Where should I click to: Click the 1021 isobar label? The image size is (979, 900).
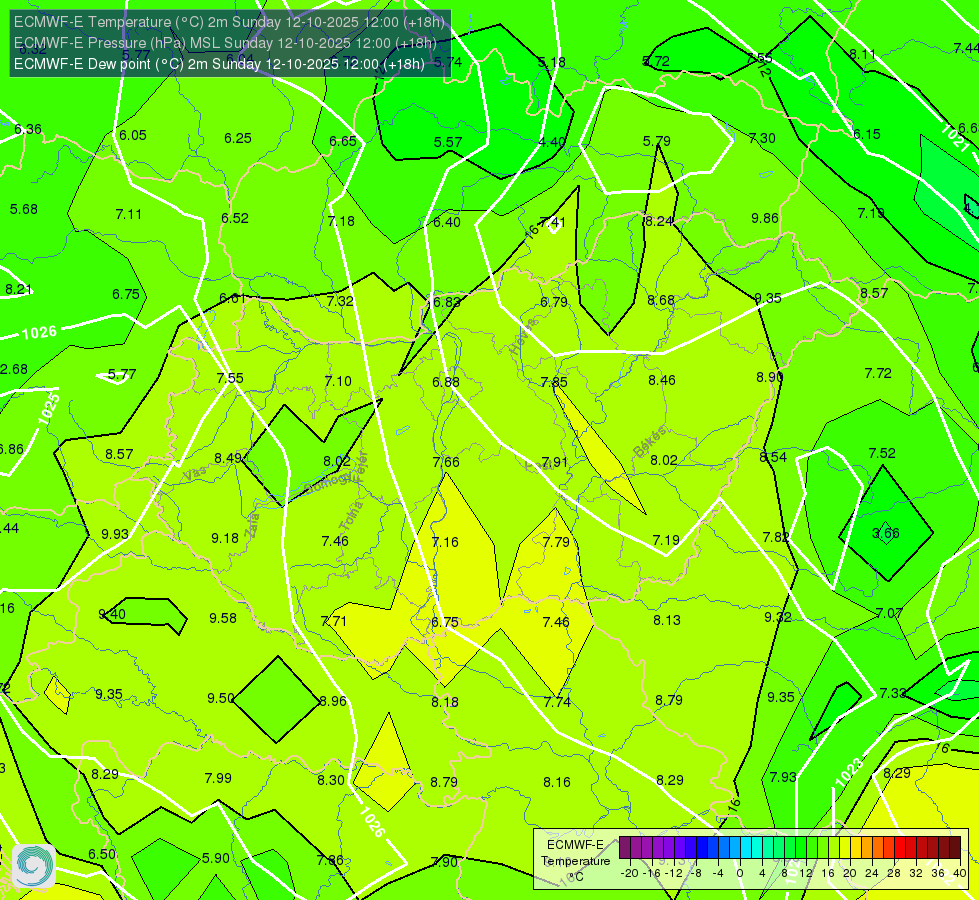955,137
